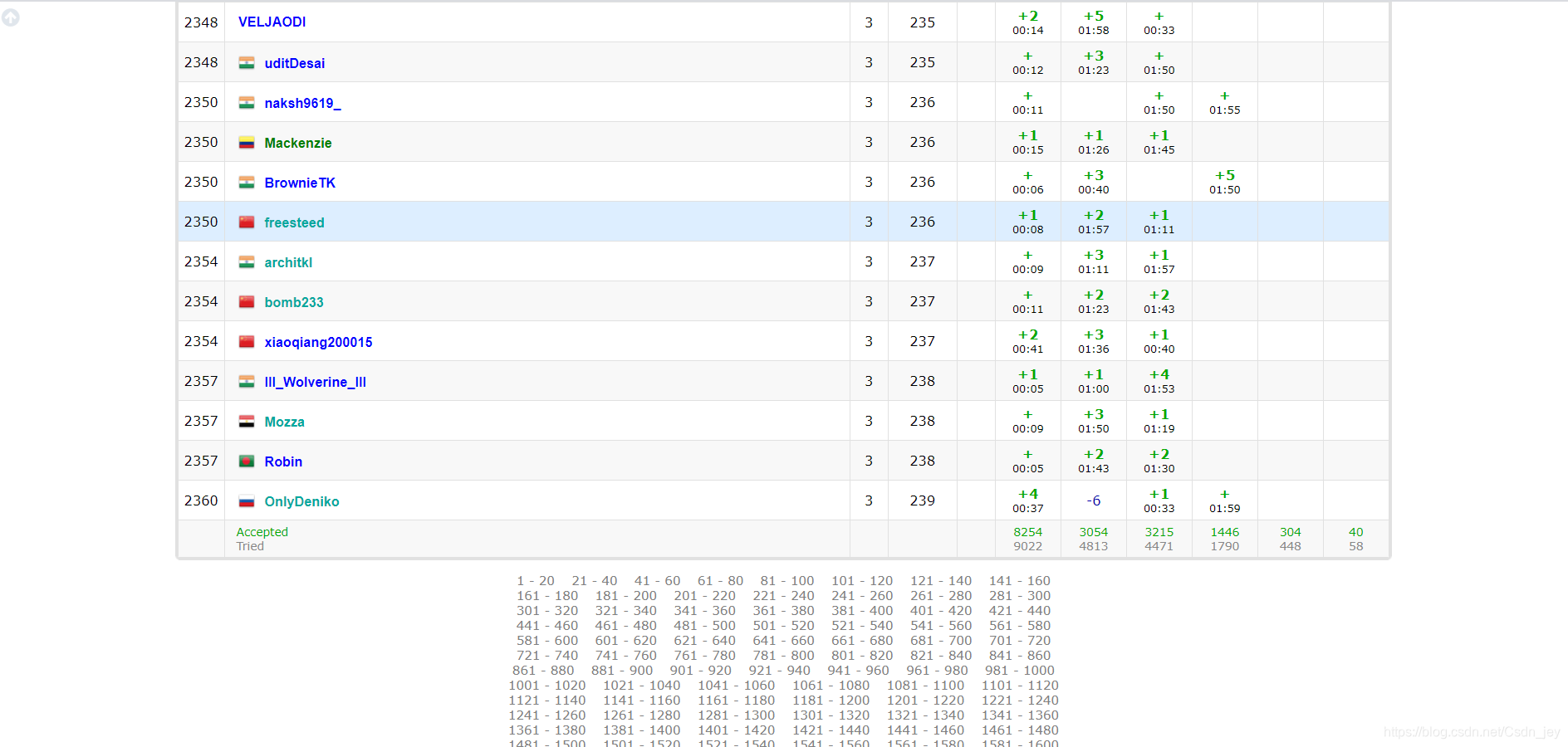Go to standings page 21 - 40
Viewport: 1568px width, 747px height.
click(595, 581)
